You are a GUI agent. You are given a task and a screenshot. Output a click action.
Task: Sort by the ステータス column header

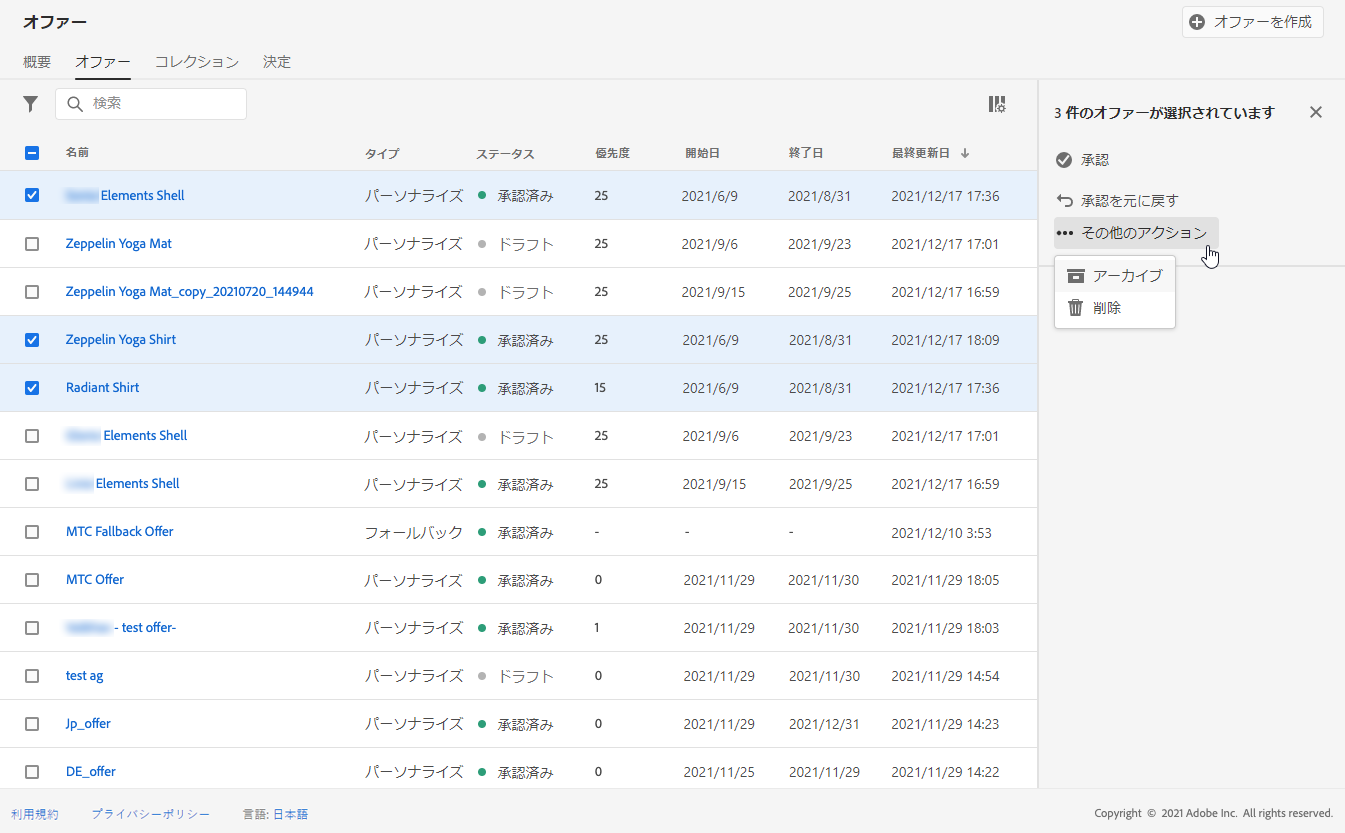505,154
